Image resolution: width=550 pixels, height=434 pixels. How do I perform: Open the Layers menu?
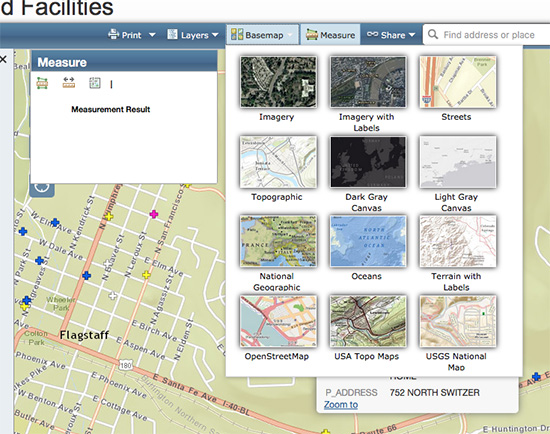(x=193, y=35)
